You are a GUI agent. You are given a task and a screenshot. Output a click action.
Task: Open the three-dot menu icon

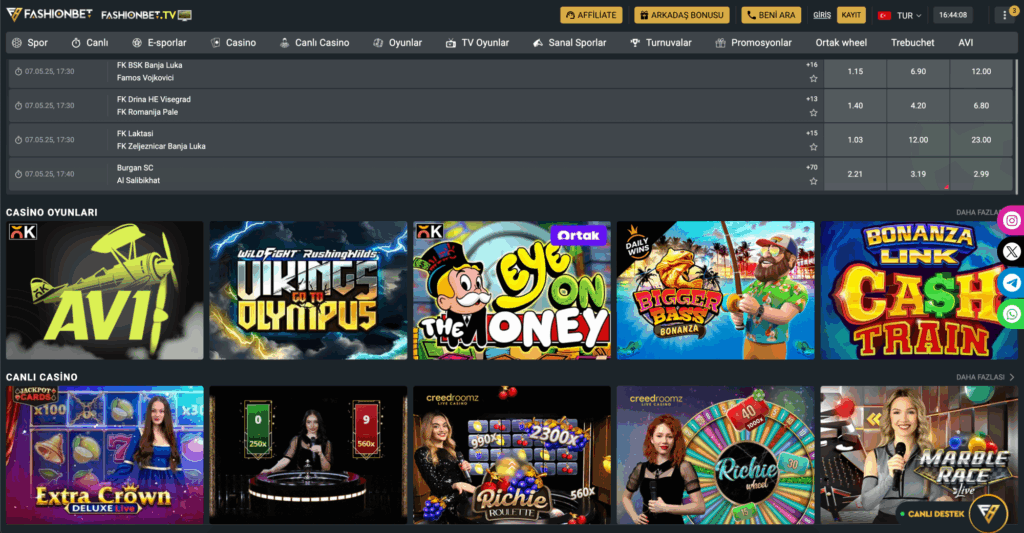tap(1004, 16)
